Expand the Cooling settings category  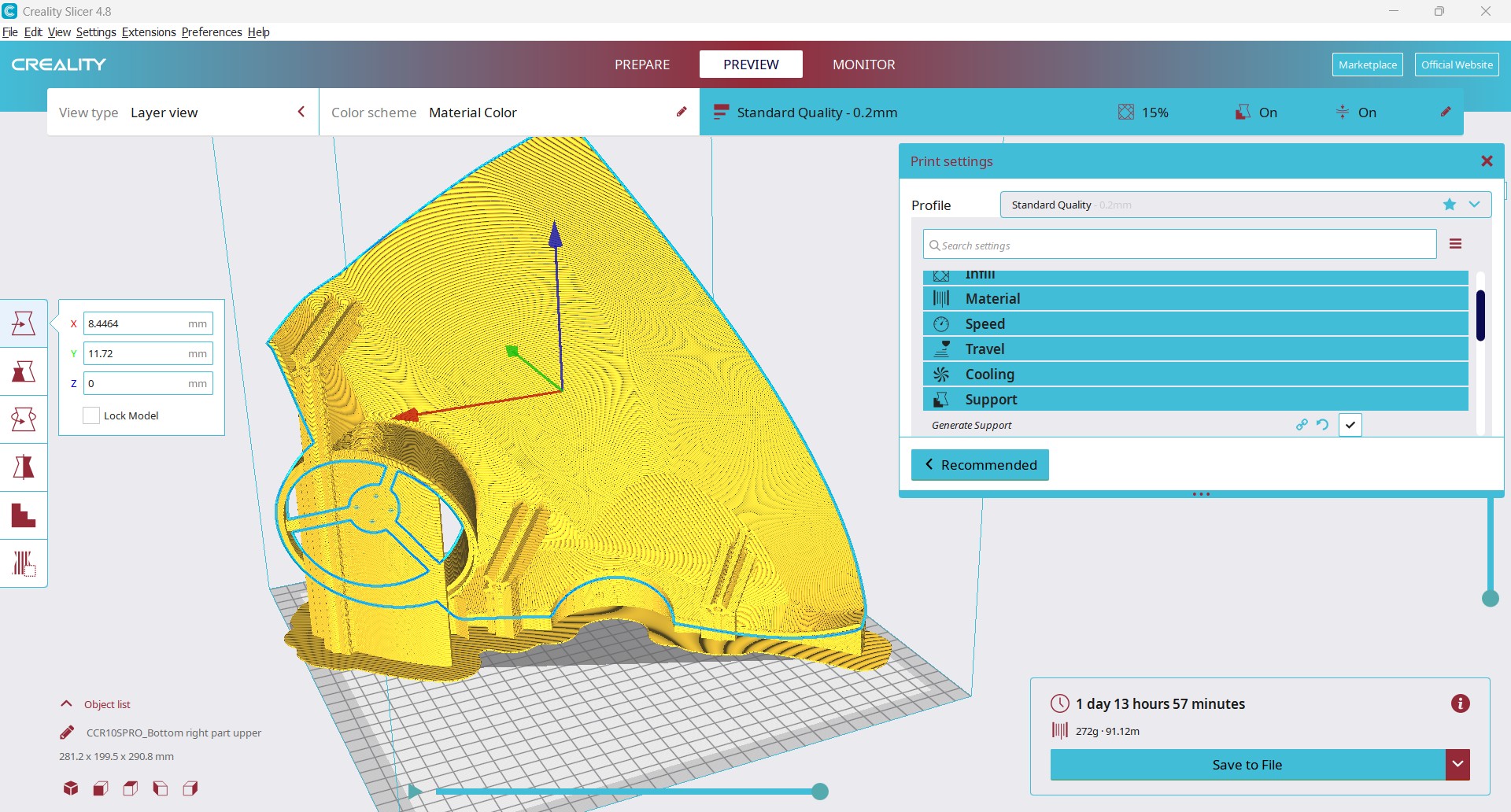coord(1195,374)
